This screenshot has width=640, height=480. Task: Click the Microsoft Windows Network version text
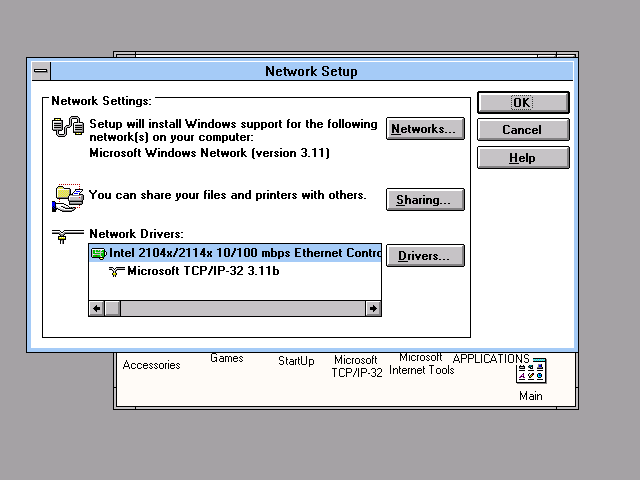(209, 153)
